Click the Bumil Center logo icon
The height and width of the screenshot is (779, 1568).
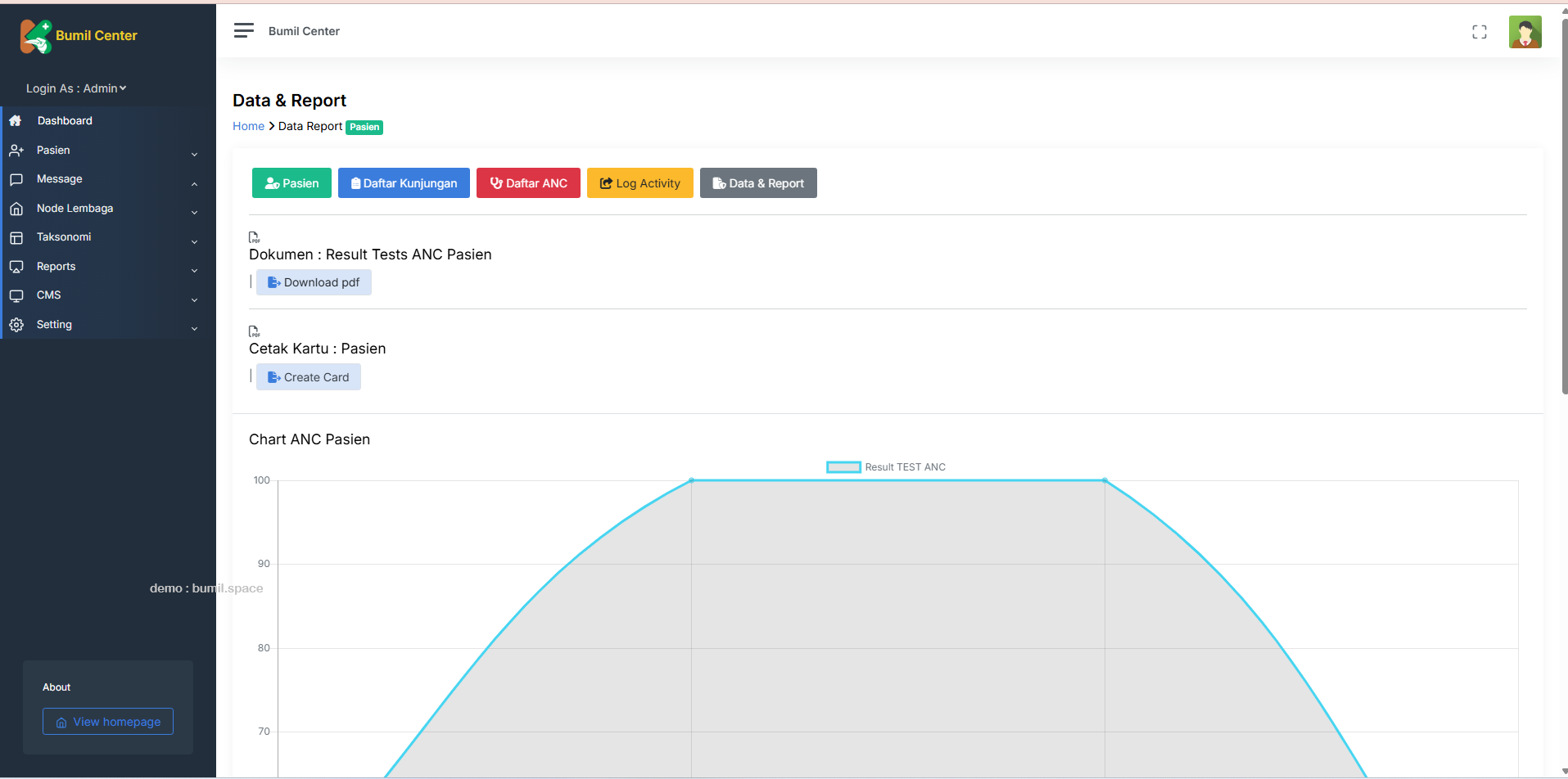(36, 37)
